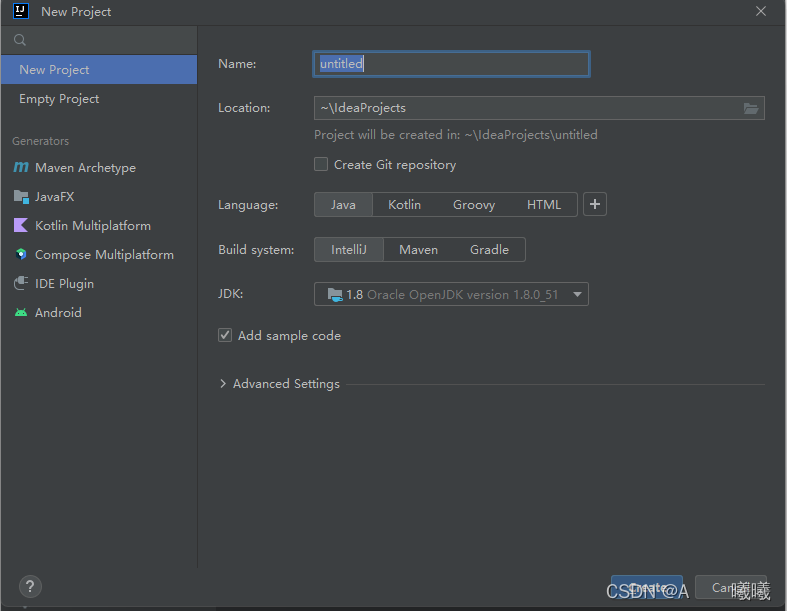Click the sidebar search field

pyautogui.click(x=99, y=40)
